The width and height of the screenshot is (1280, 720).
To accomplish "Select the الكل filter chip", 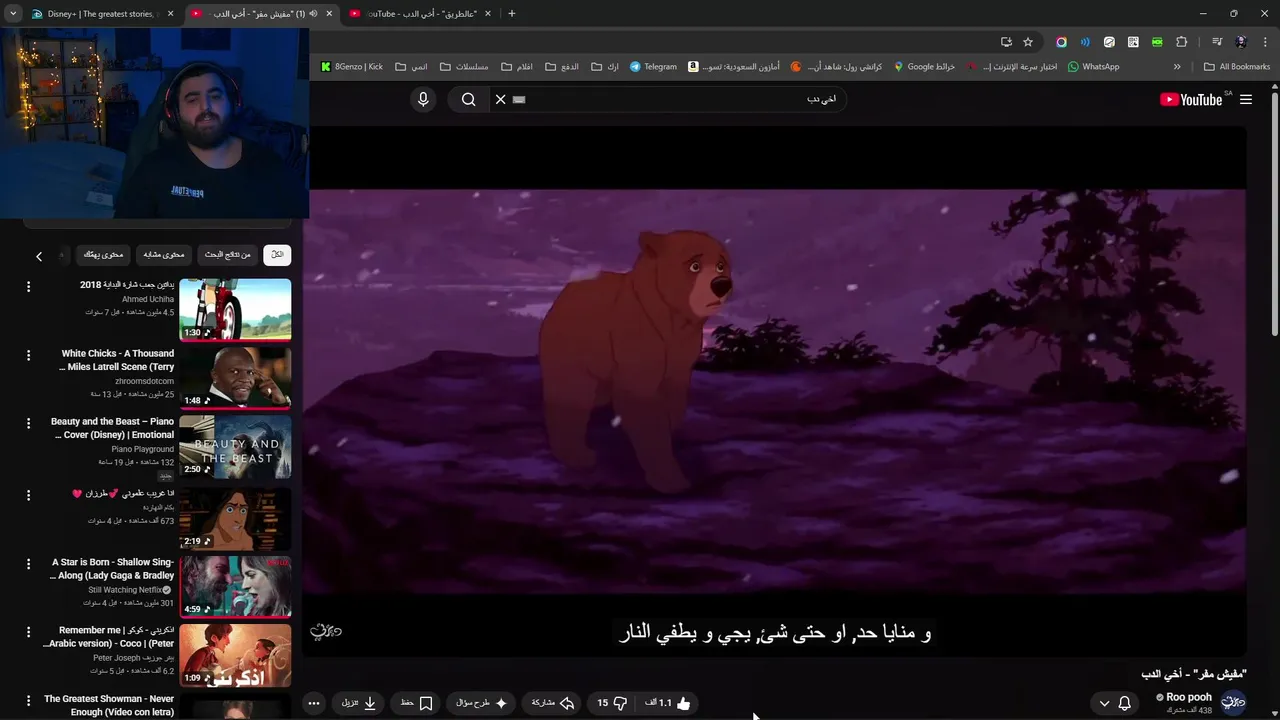I will [277, 255].
